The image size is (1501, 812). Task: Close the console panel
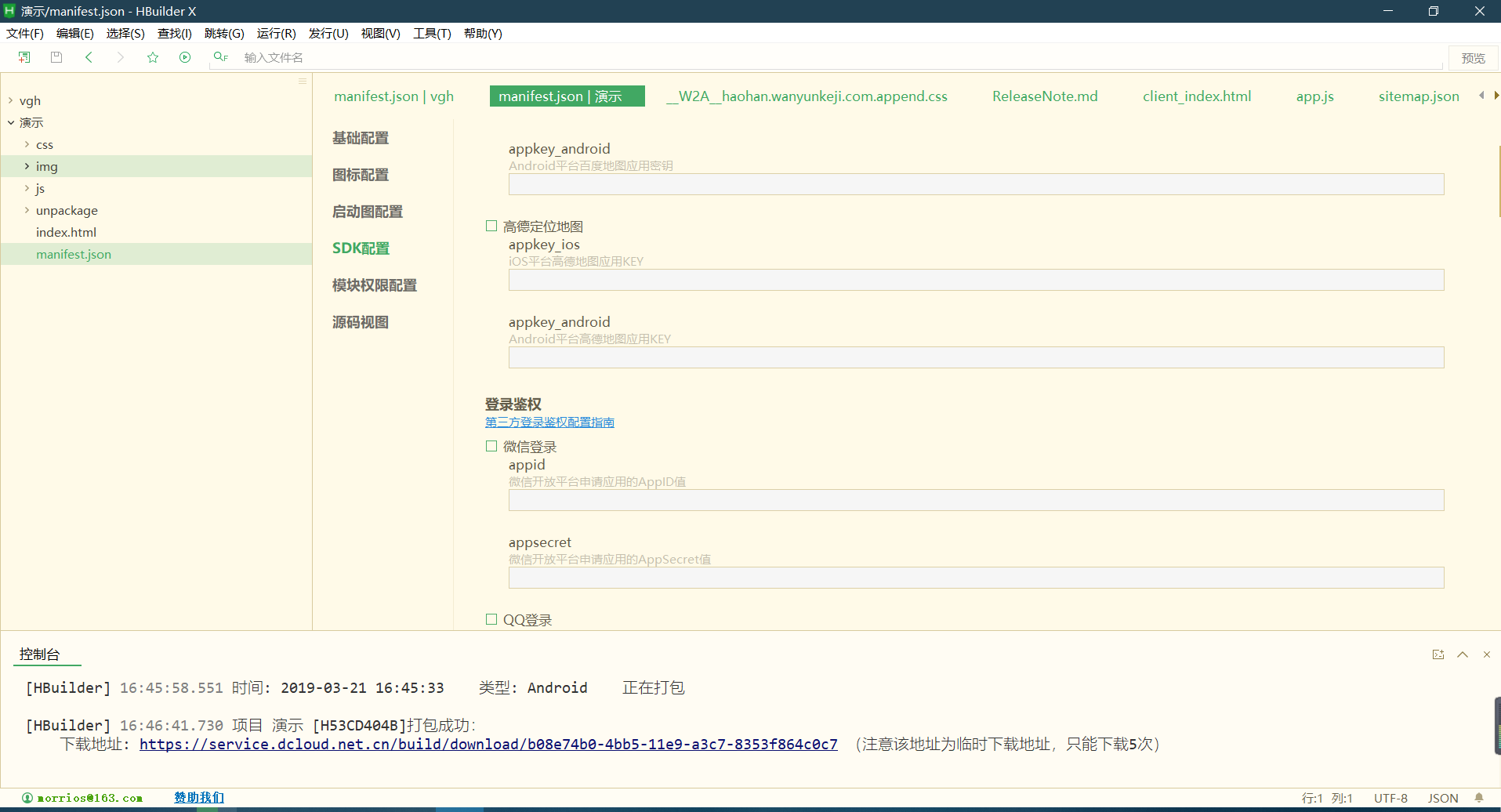1487,654
